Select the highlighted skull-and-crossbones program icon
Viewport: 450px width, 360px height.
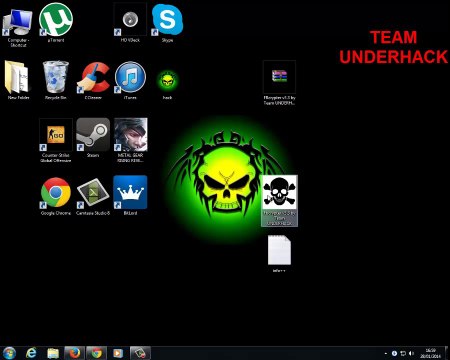[279, 200]
